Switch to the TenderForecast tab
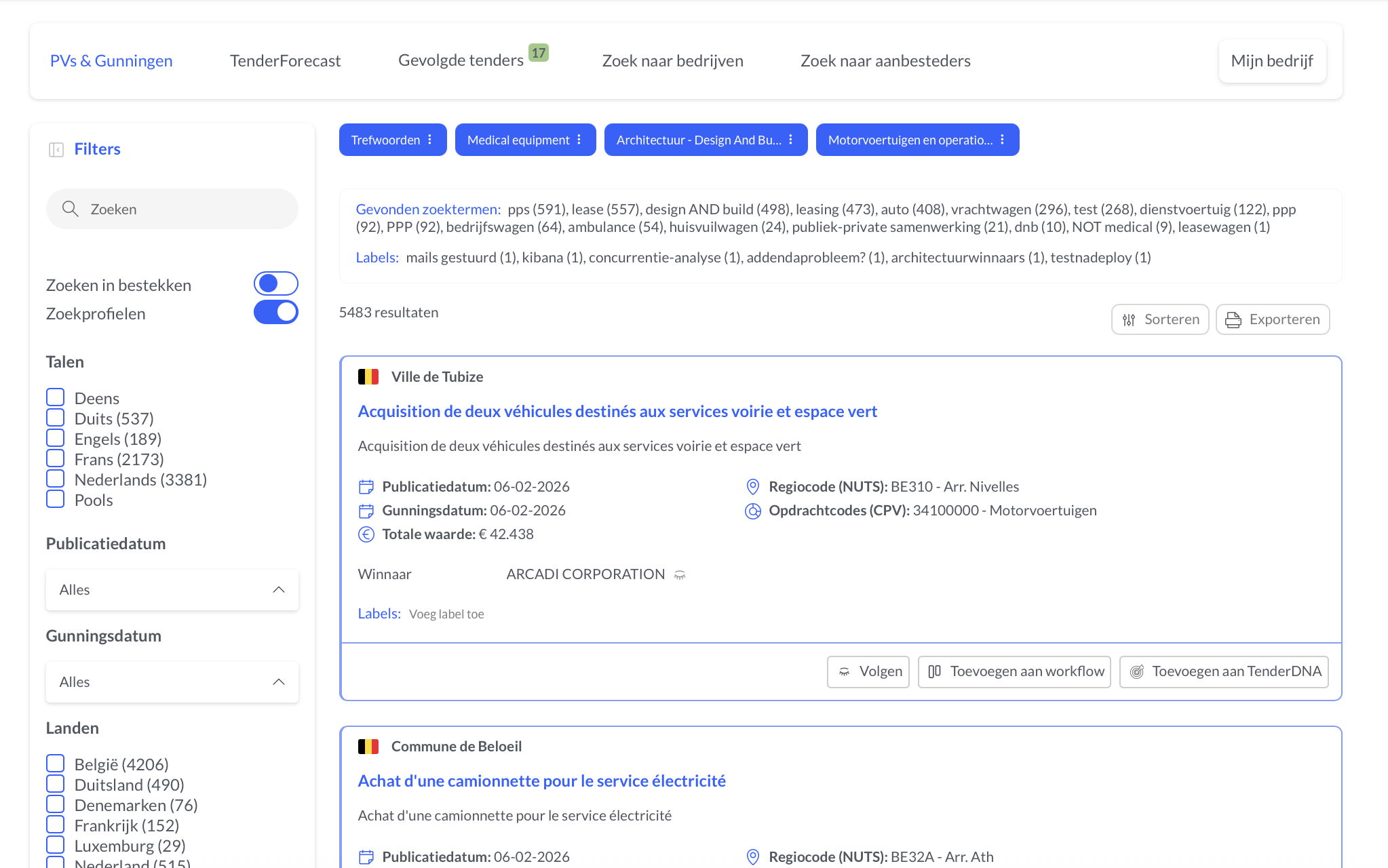 [x=285, y=60]
